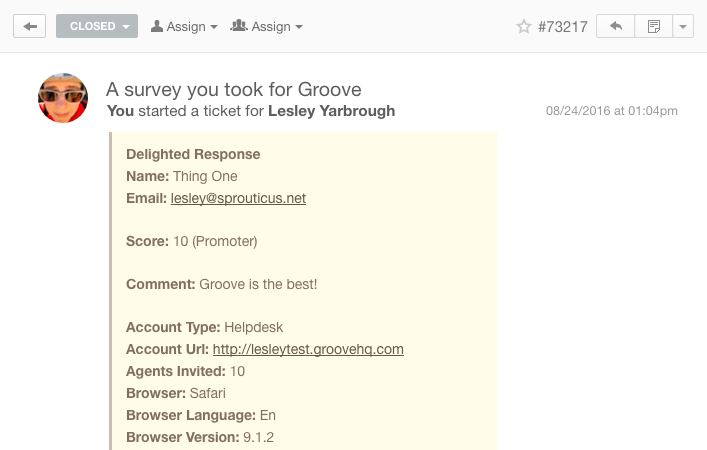Click the 'Browser Language: En' line
This screenshot has height=450, width=707.
click(201, 415)
